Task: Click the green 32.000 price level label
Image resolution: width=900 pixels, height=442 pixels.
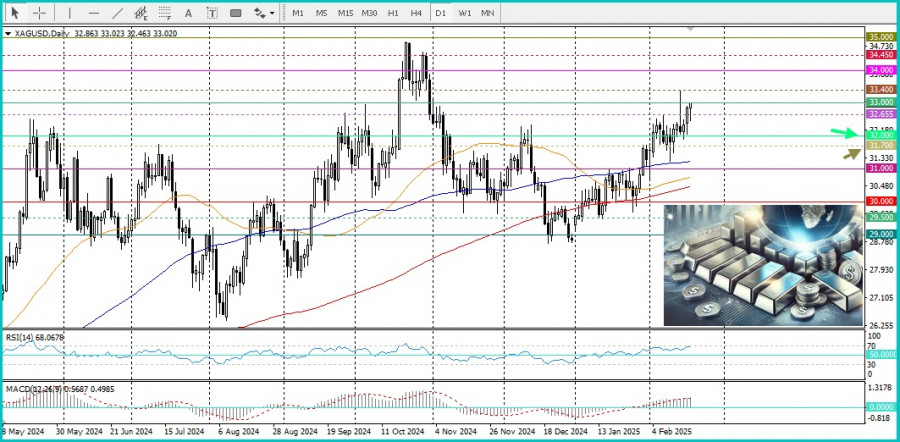Action: coord(881,135)
